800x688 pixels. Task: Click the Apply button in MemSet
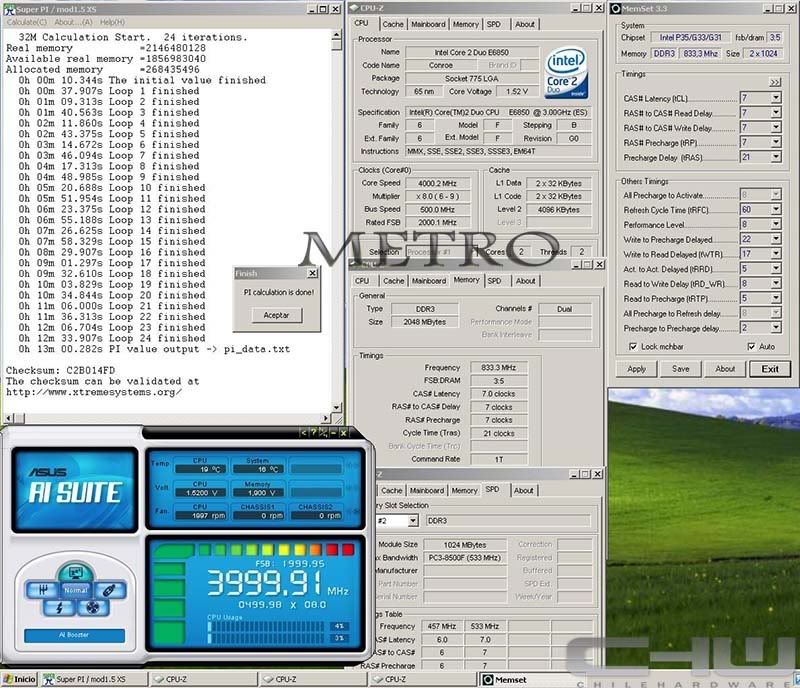[x=637, y=369]
